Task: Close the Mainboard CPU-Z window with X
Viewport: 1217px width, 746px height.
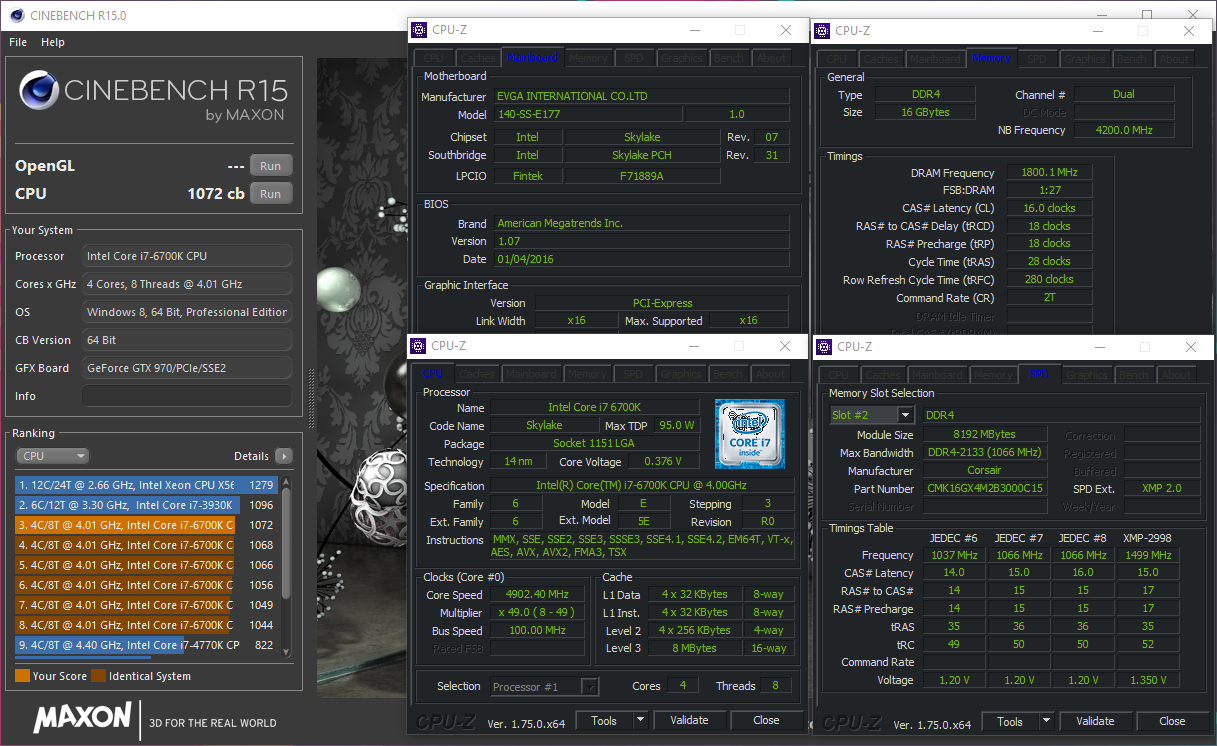Action: pos(786,30)
